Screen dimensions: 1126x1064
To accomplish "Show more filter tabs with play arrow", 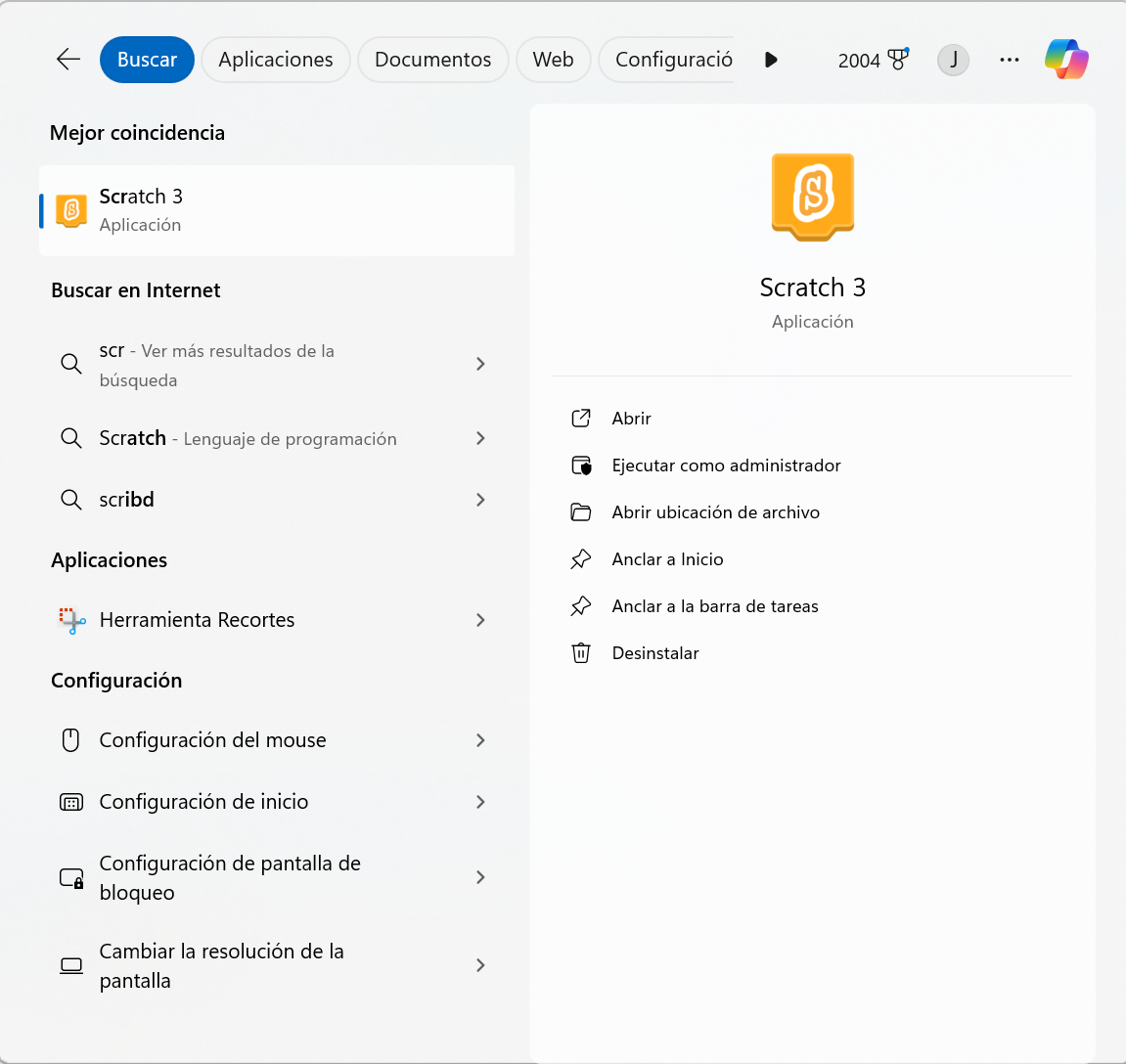I will tap(771, 60).
